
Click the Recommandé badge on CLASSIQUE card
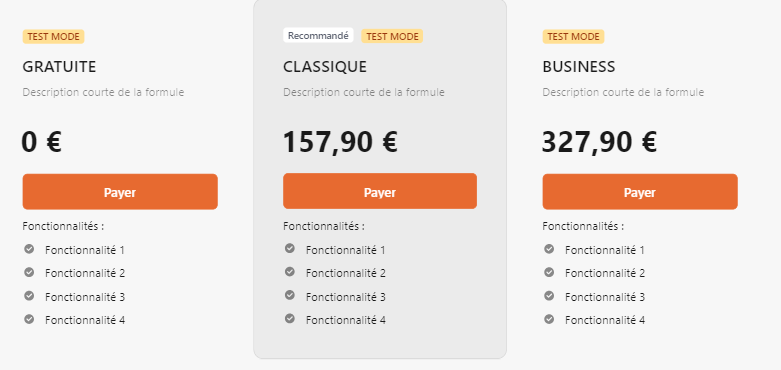pos(318,35)
